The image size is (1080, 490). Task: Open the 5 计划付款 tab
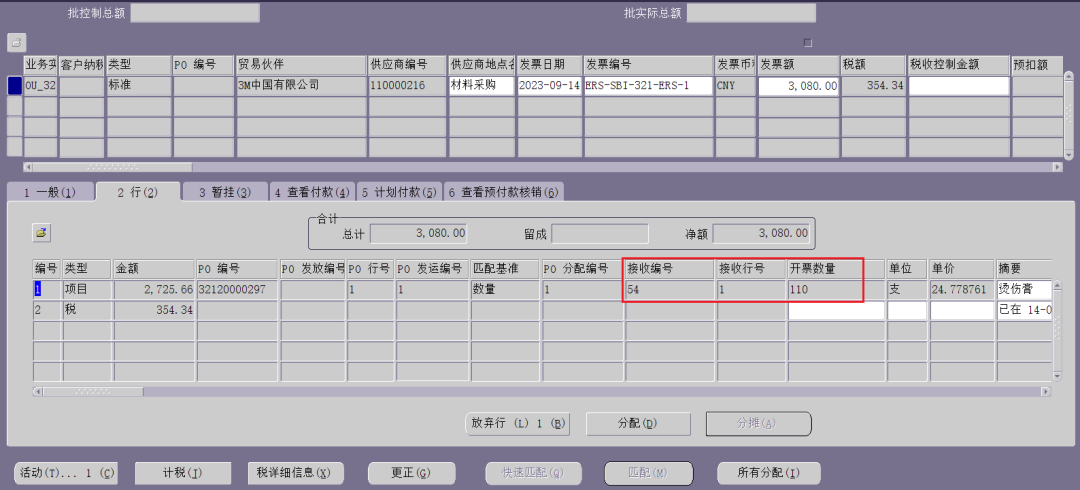tap(399, 192)
